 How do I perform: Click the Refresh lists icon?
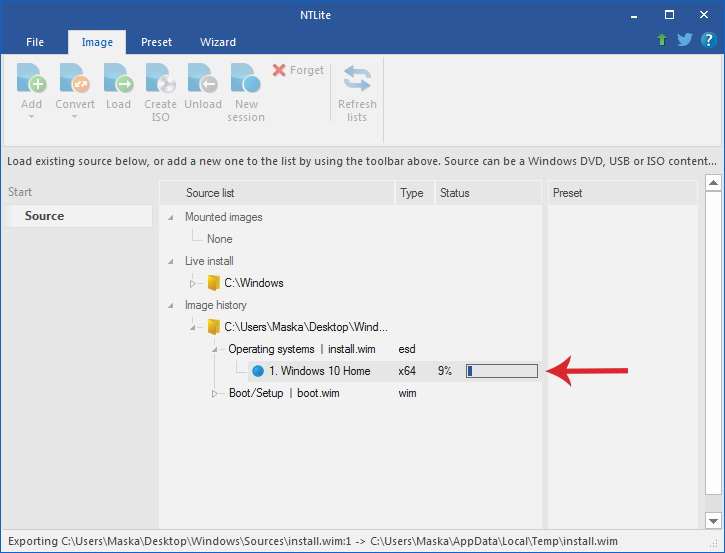pos(357,78)
